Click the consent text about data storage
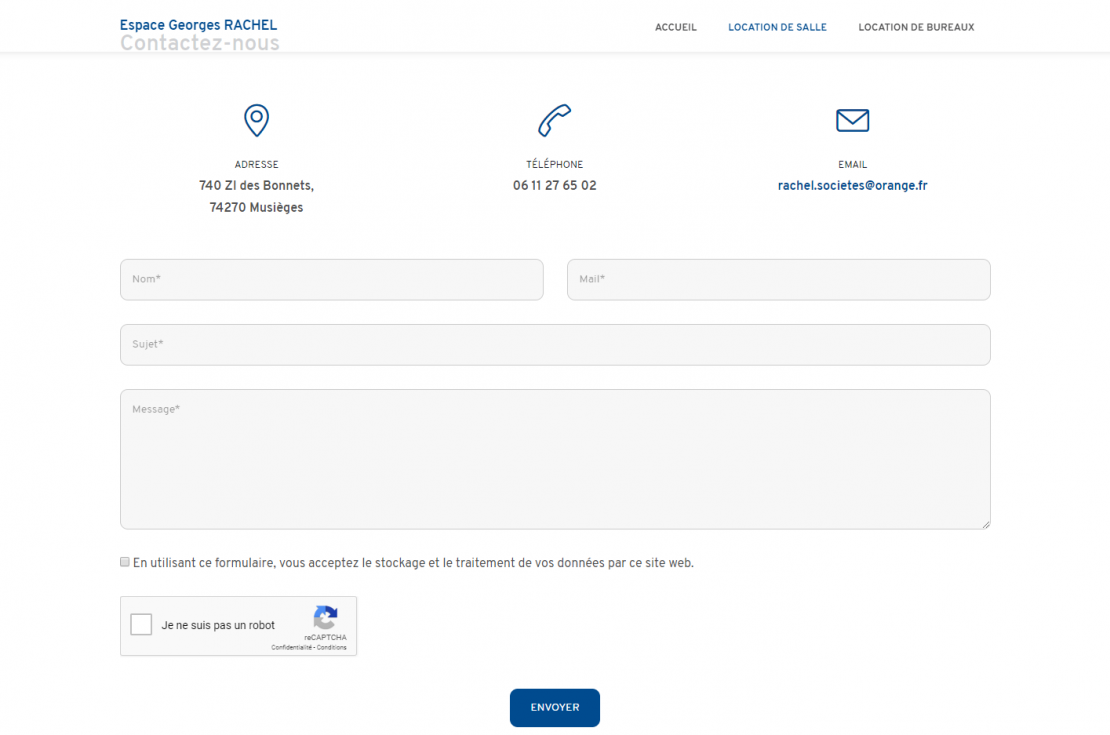This screenshot has width=1110, height=735. click(x=413, y=563)
